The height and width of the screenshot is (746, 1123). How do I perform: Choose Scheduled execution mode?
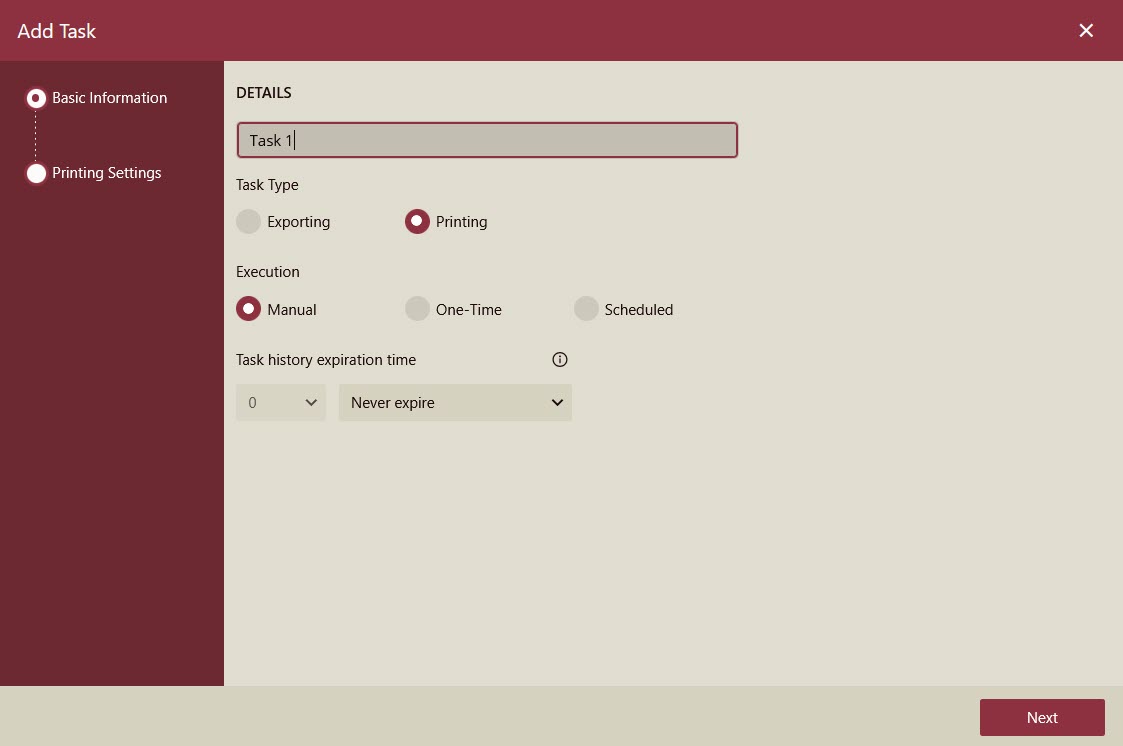(x=586, y=309)
